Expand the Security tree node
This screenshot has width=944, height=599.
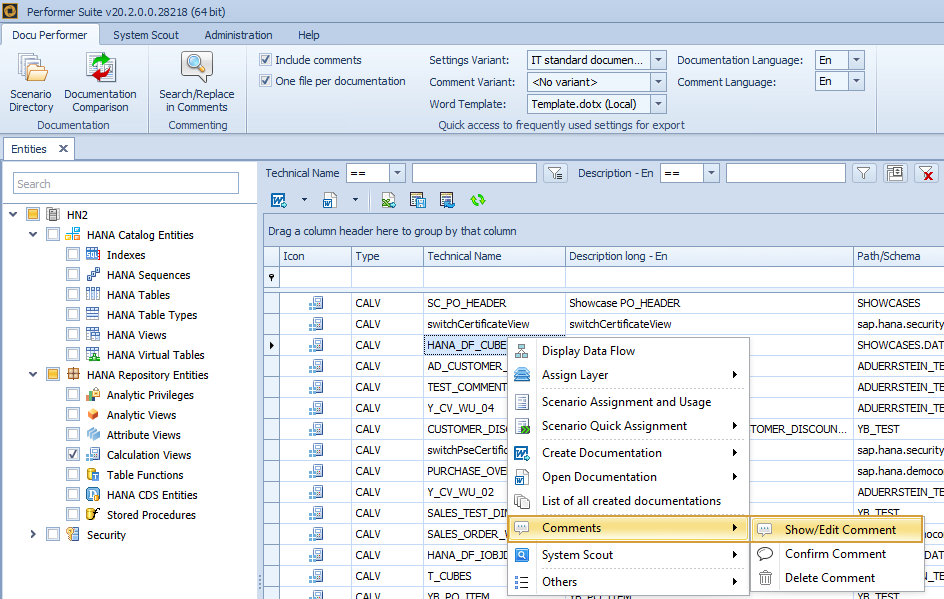pos(31,534)
